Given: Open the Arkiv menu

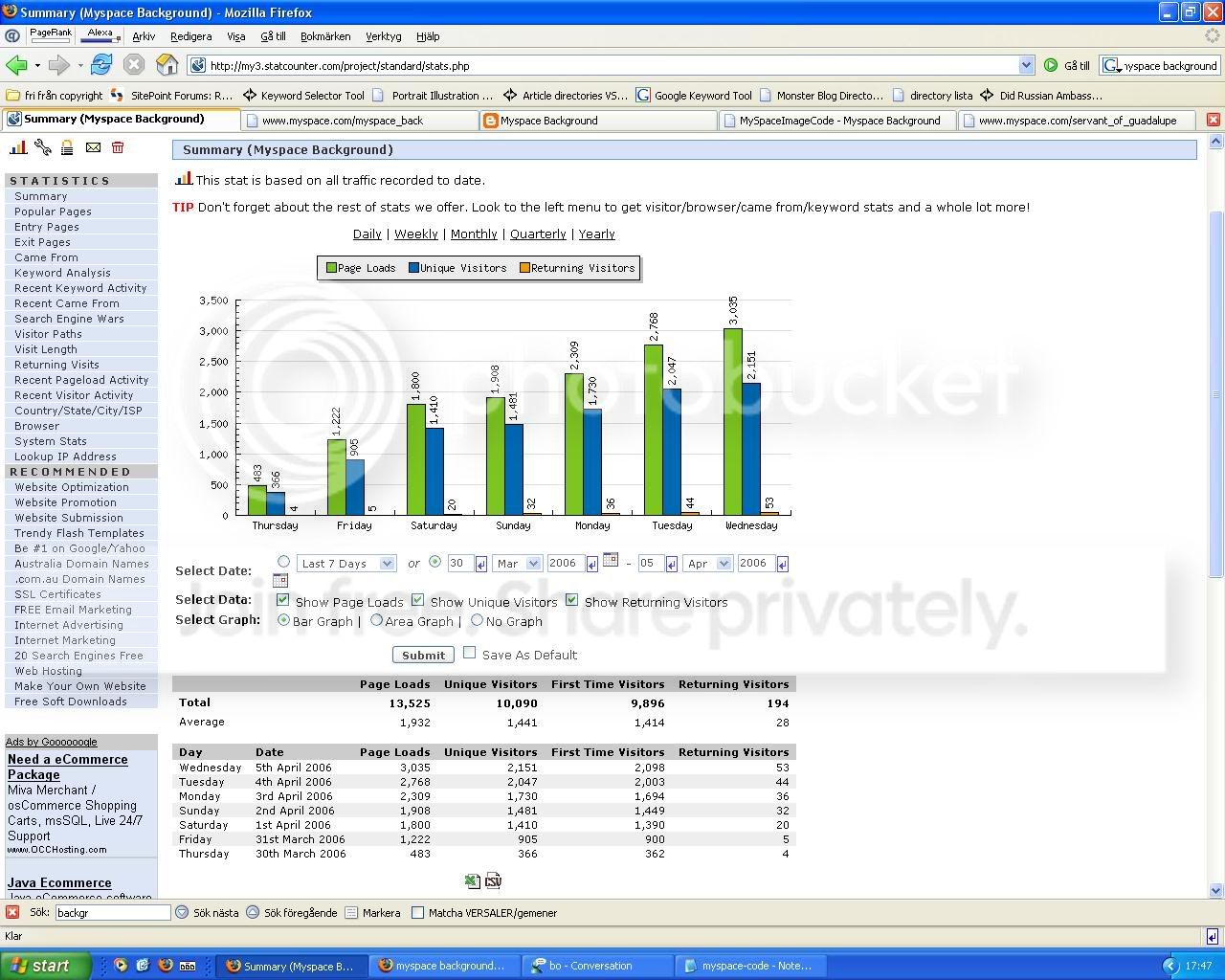Looking at the screenshot, I should click(x=144, y=36).
